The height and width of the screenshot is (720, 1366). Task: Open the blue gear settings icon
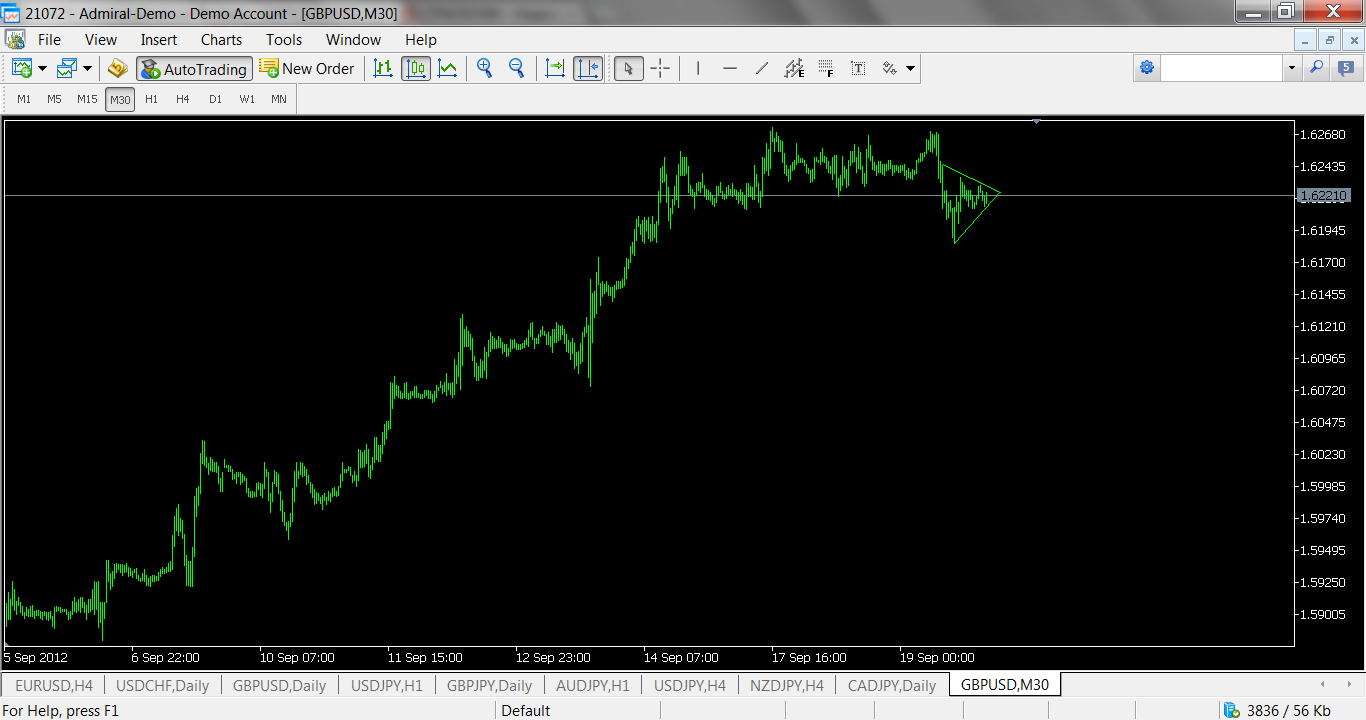(1147, 68)
